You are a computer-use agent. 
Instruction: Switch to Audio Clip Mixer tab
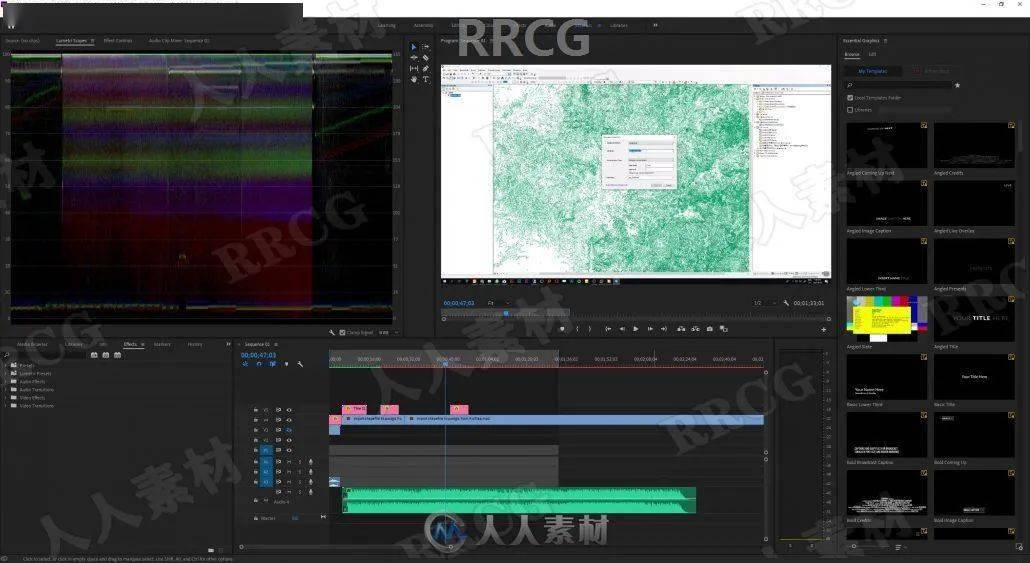coord(179,41)
